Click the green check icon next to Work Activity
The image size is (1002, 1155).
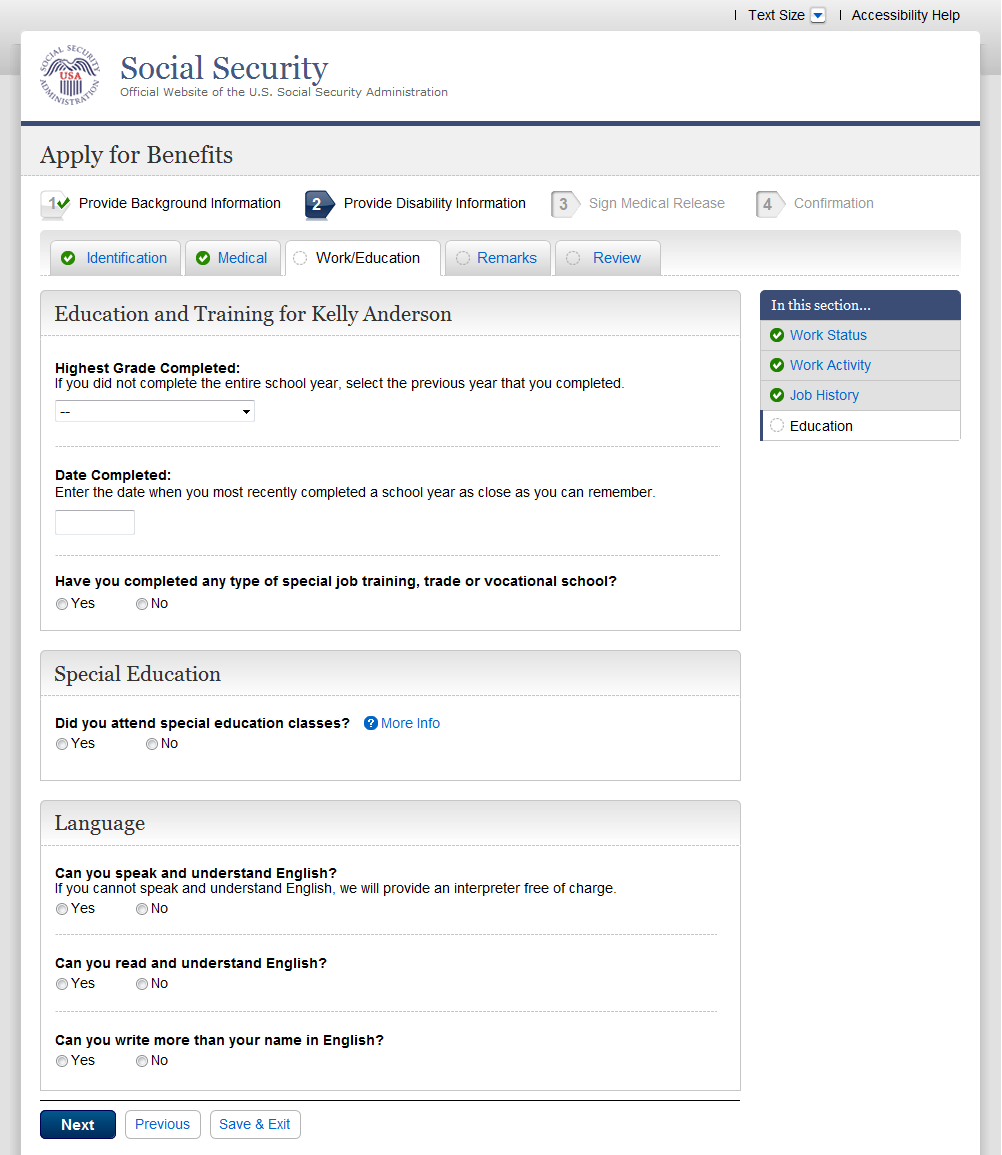coord(777,365)
